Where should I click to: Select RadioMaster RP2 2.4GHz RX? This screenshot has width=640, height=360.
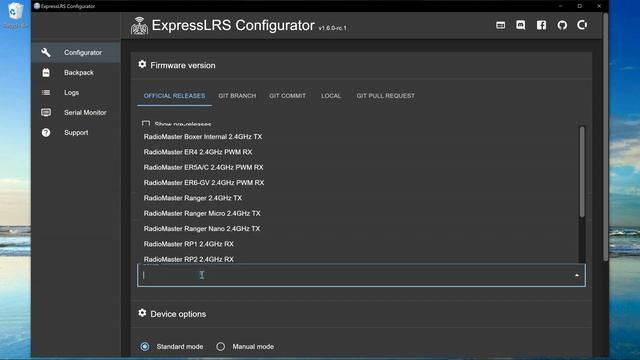pos(358,258)
